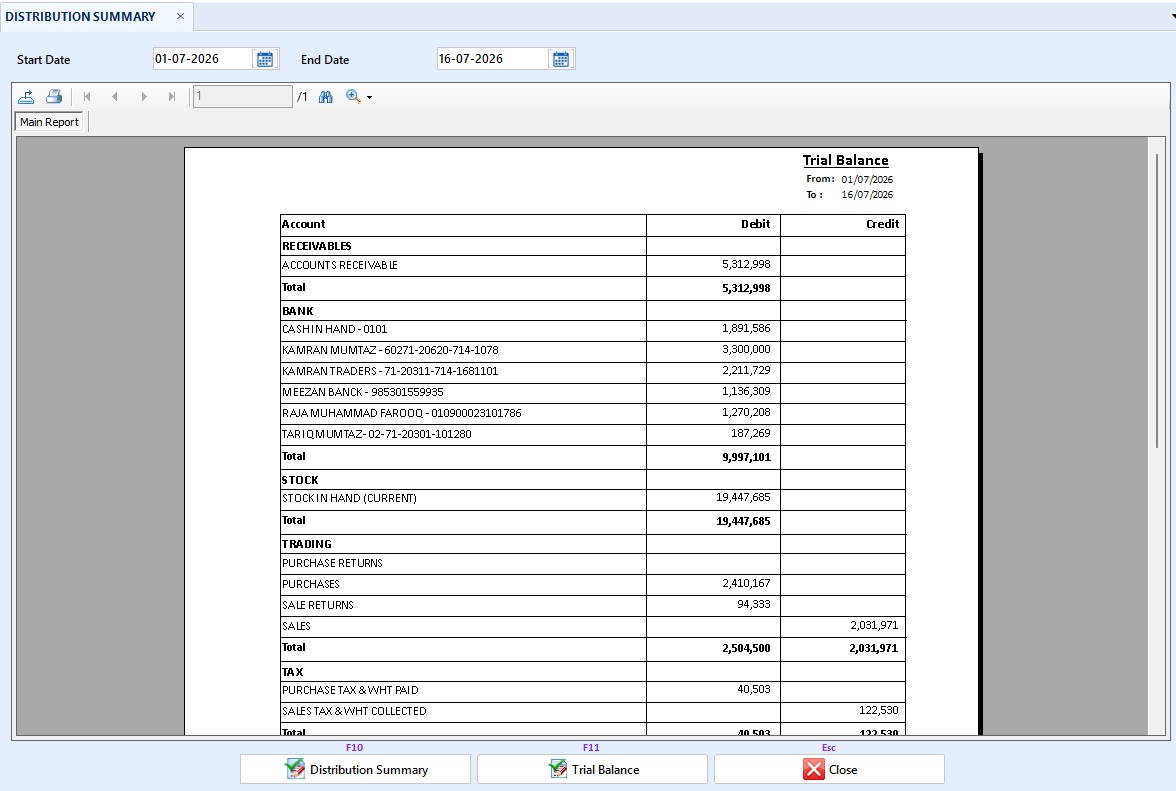Click the Debit column header
This screenshot has height=791, width=1176.
click(x=755, y=224)
